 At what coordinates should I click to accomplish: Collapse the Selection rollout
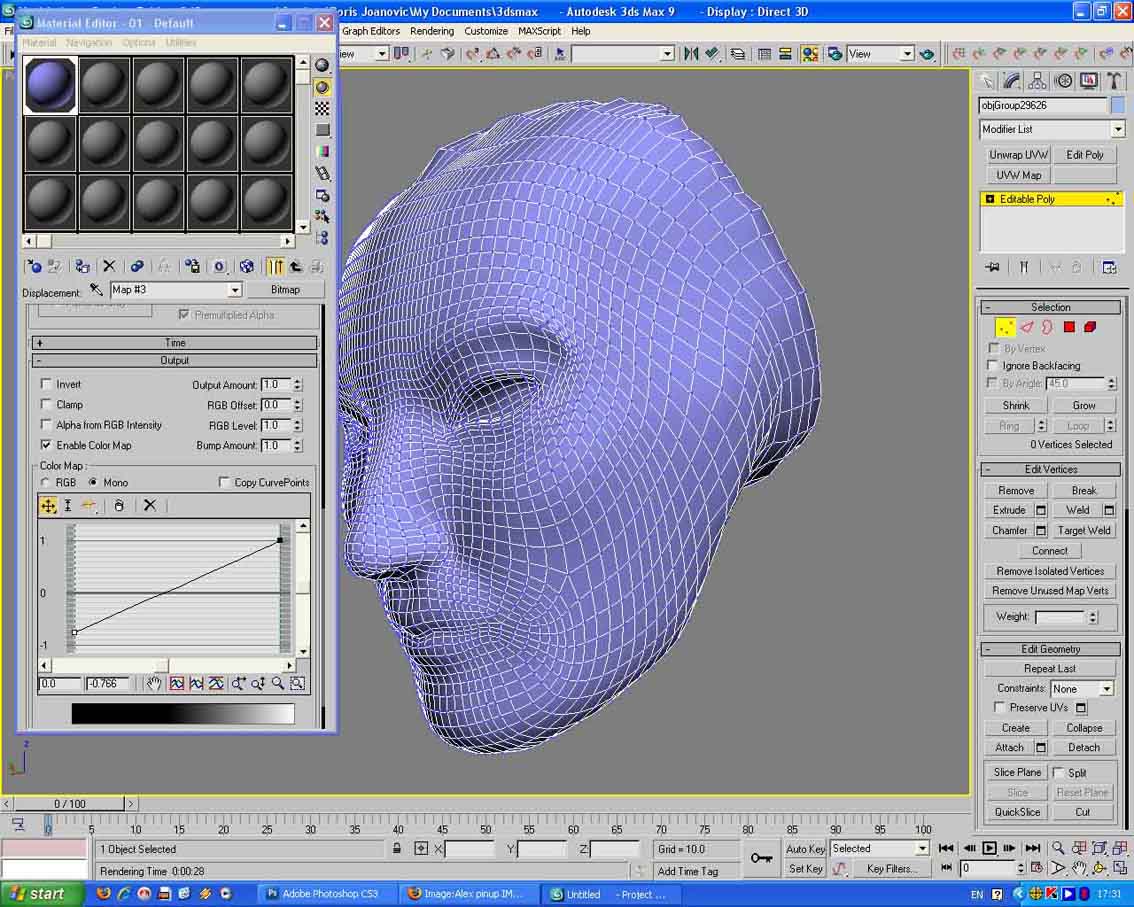pos(1050,307)
